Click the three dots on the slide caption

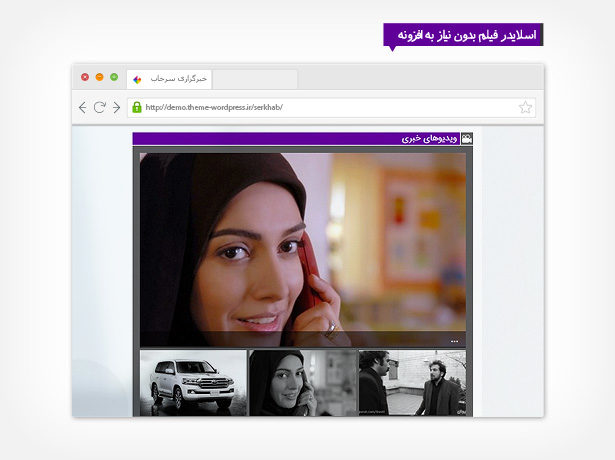click(x=454, y=341)
